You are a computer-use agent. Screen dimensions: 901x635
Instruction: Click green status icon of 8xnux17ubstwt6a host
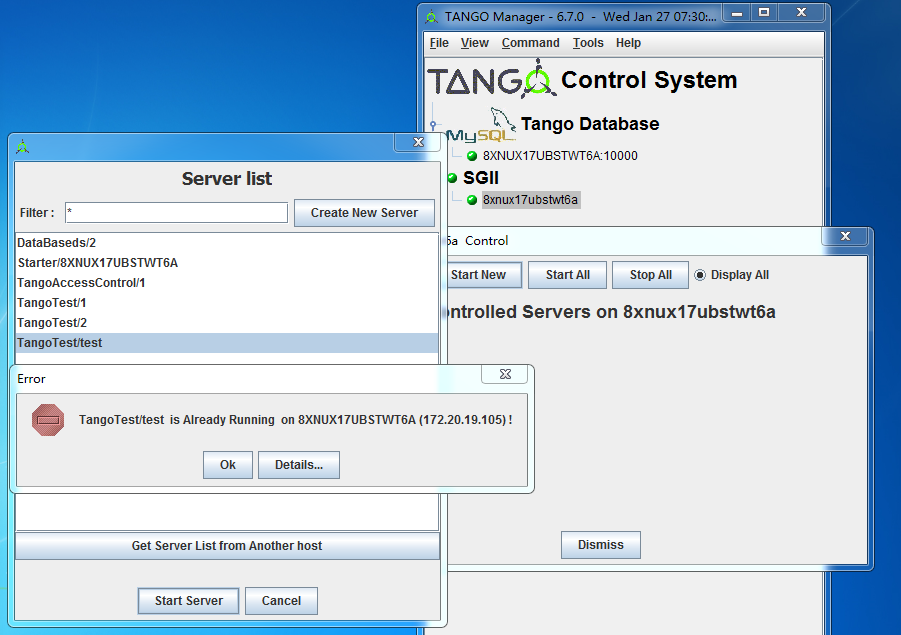pyautogui.click(x=472, y=200)
